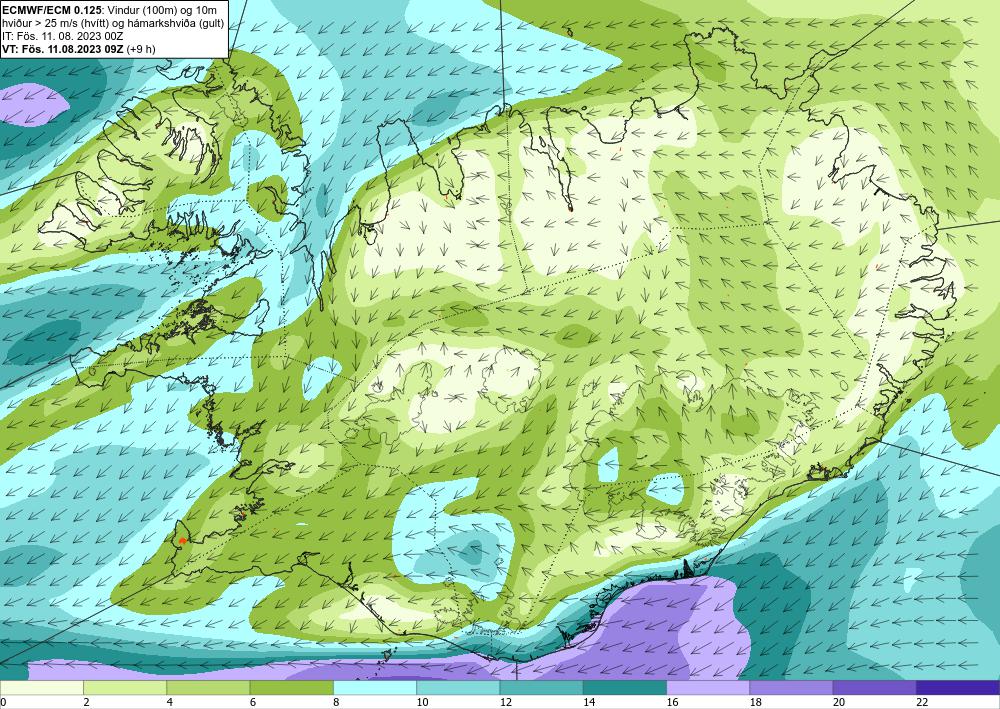Pick the light lavender 16–18 m/s legend swatch
Viewport: 1000px width, 709px height.
[x=708, y=688]
